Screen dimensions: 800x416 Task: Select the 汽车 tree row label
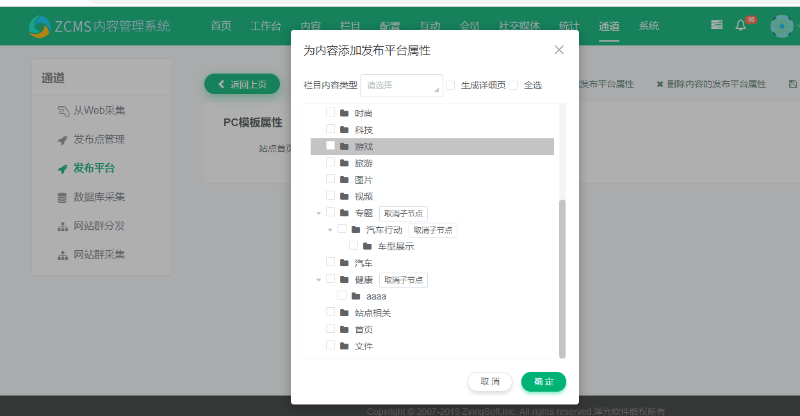click(x=364, y=263)
